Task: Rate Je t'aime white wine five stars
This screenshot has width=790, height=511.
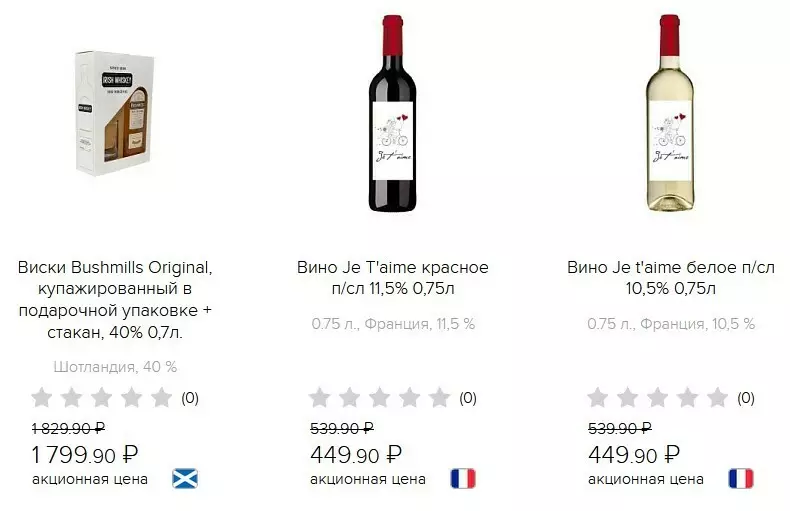Action: (x=717, y=398)
